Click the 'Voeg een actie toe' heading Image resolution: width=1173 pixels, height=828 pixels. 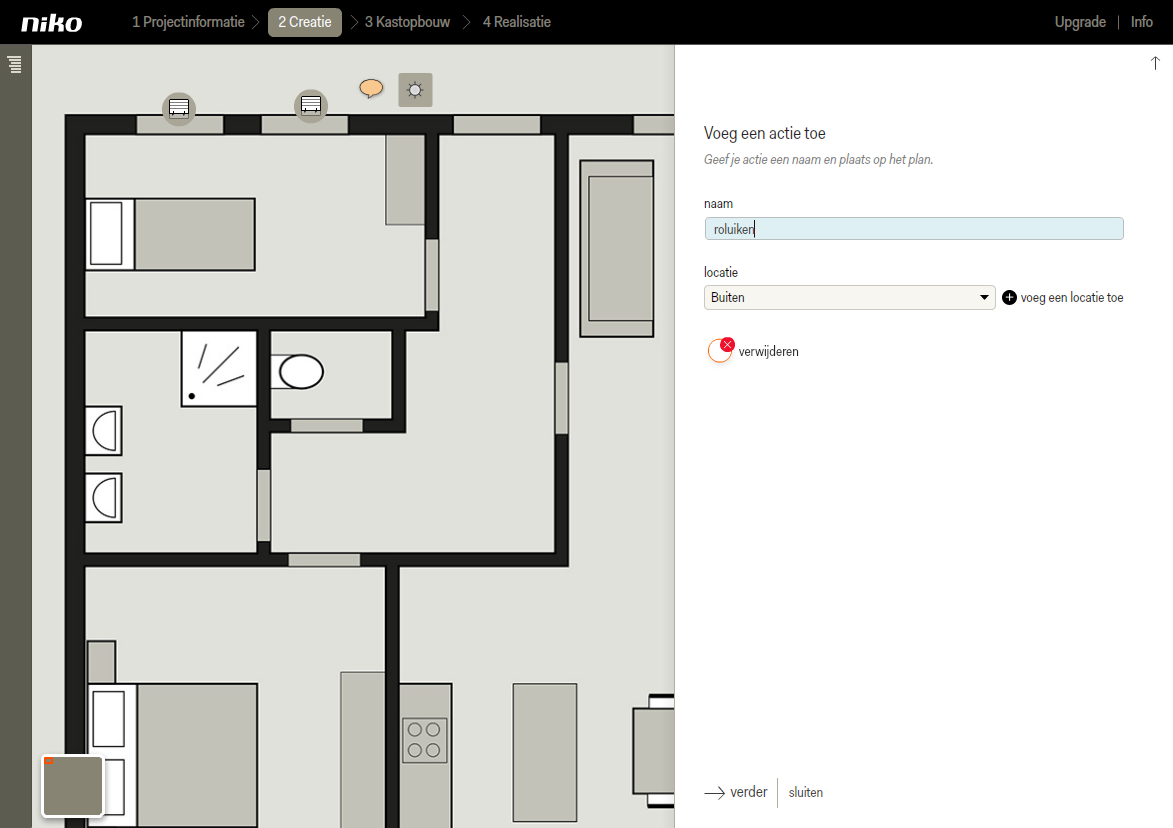765,133
